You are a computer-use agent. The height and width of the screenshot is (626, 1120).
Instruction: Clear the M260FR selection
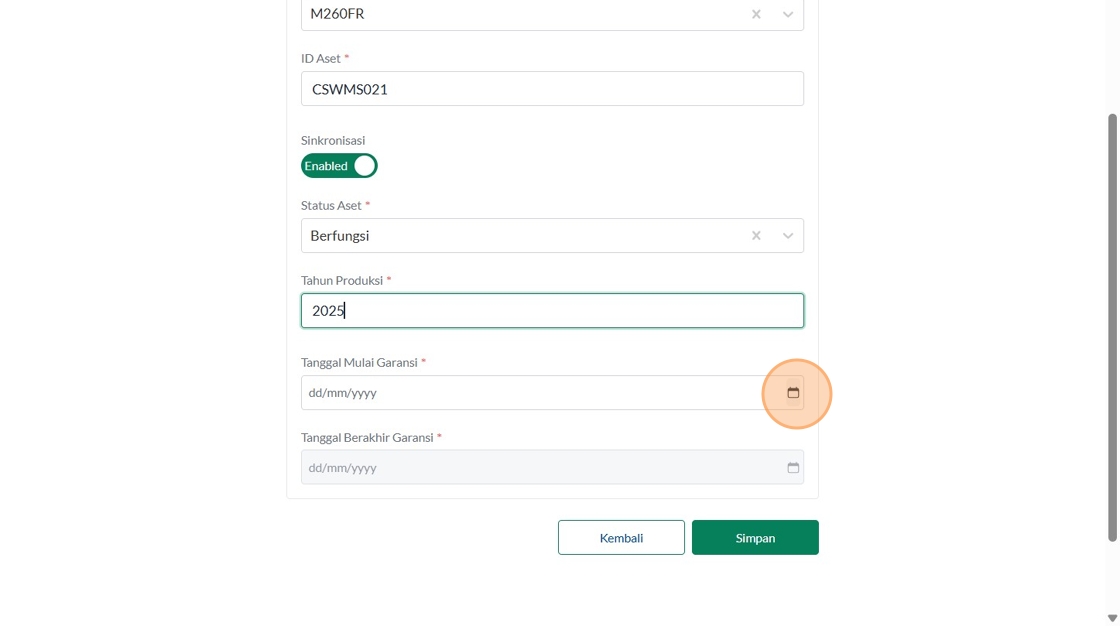(x=756, y=14)
